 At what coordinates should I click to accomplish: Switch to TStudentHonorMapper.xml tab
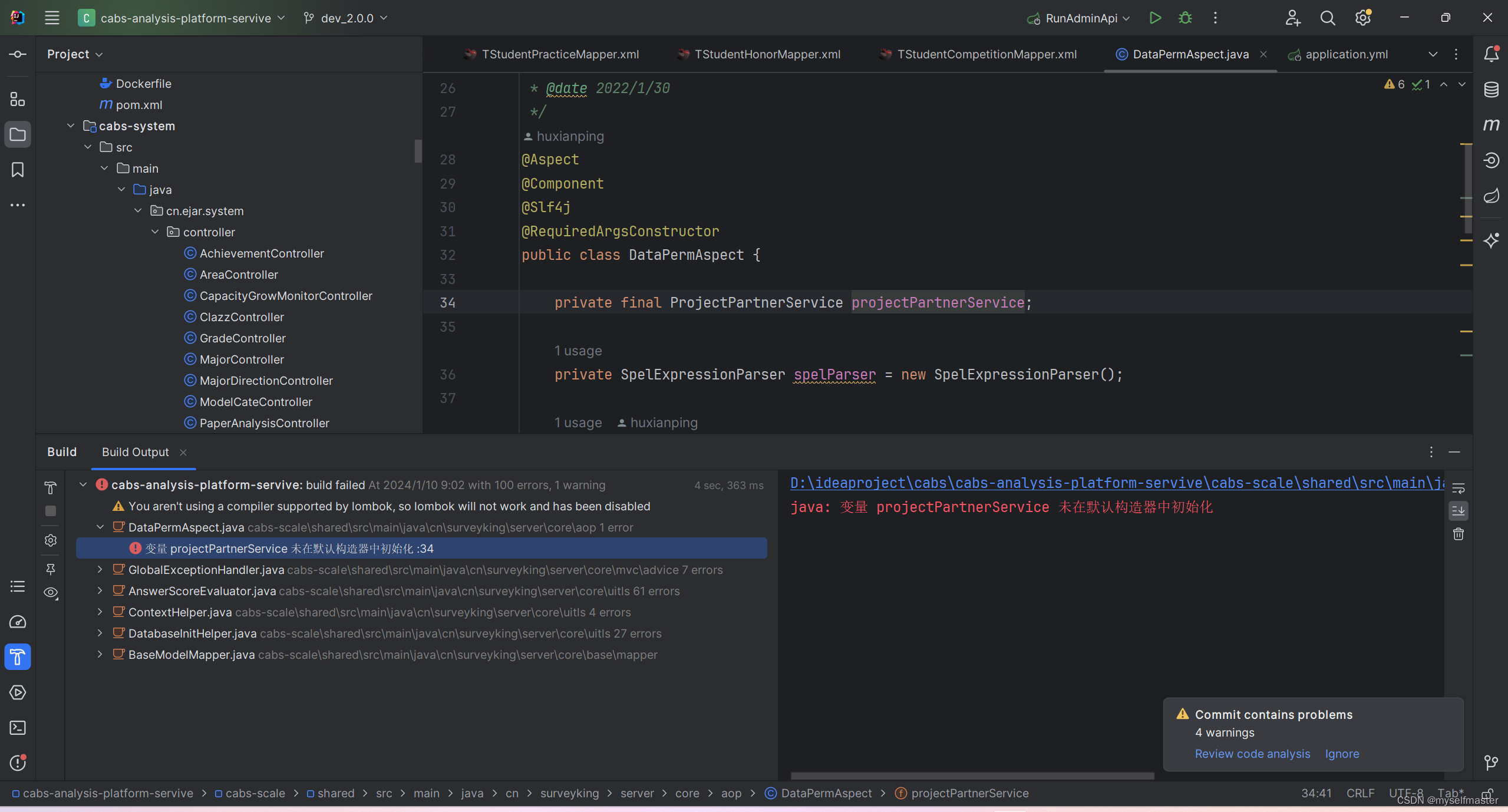759,54
